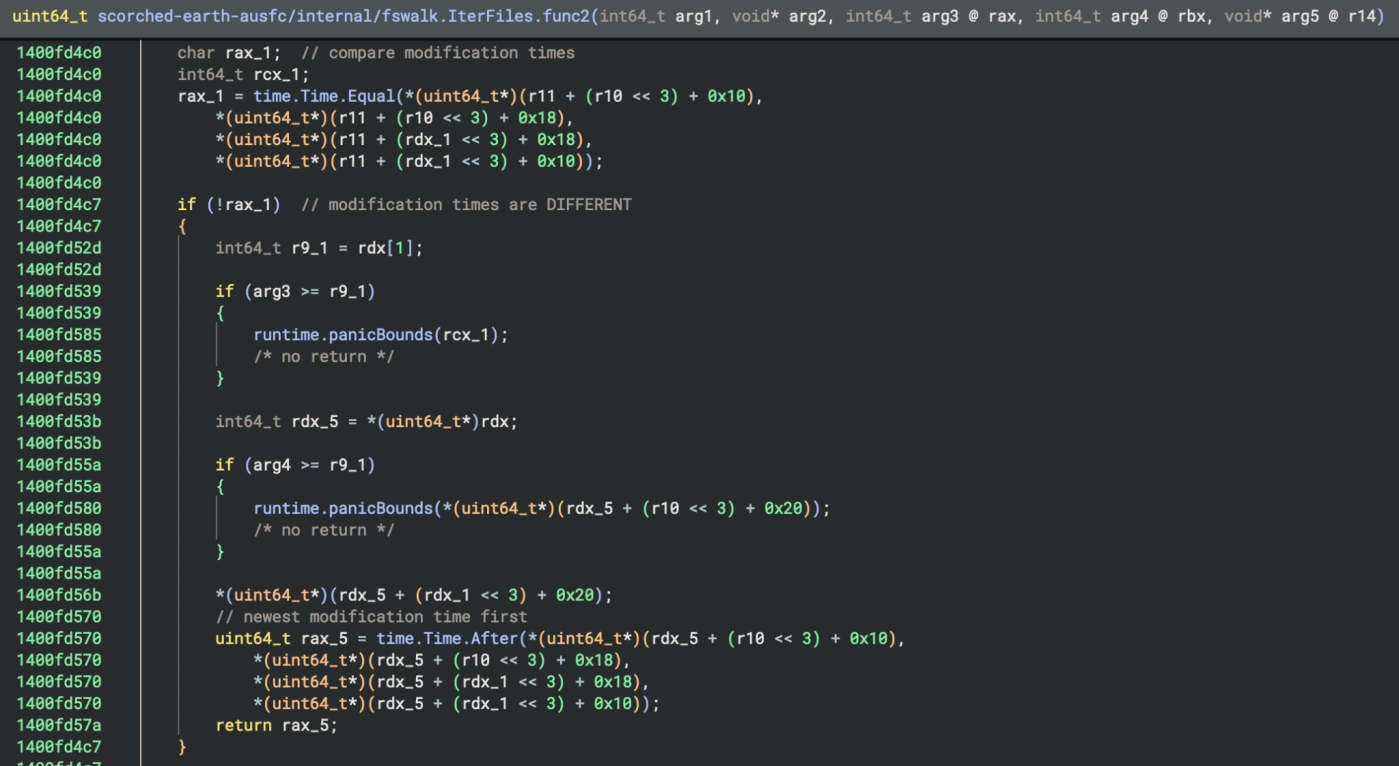Click the standalone dereference line ending with 0x20

coord(414,595)
